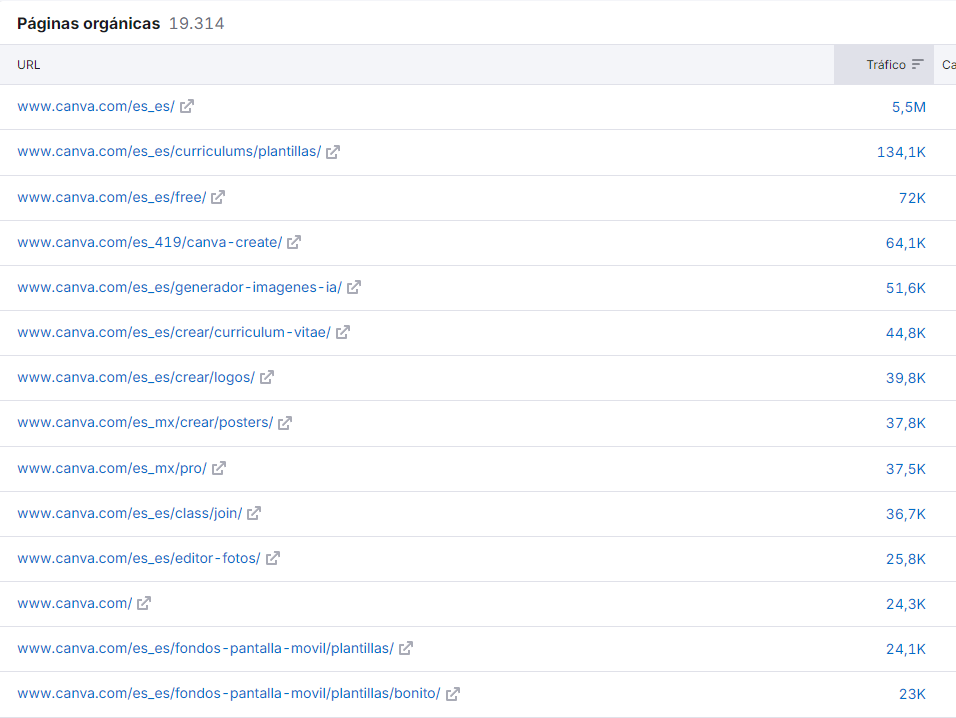956x718 pixels.
Task: Open link www.canva.com/es_es/crear/logos/
Action: (x=136, y=377)
